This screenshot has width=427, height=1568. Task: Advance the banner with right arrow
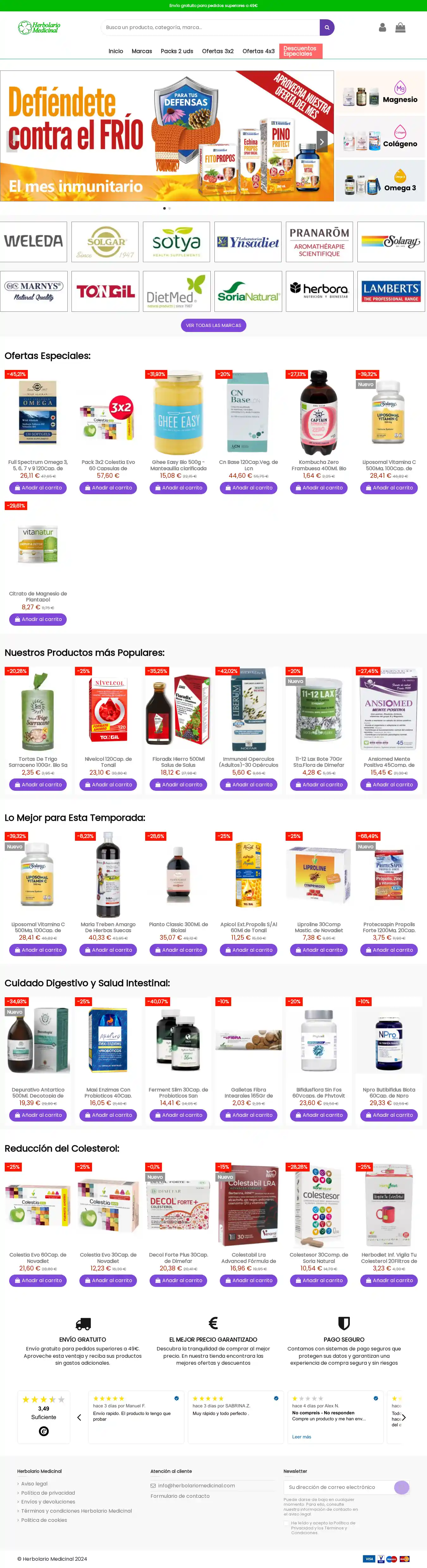[x=322, y=141]
